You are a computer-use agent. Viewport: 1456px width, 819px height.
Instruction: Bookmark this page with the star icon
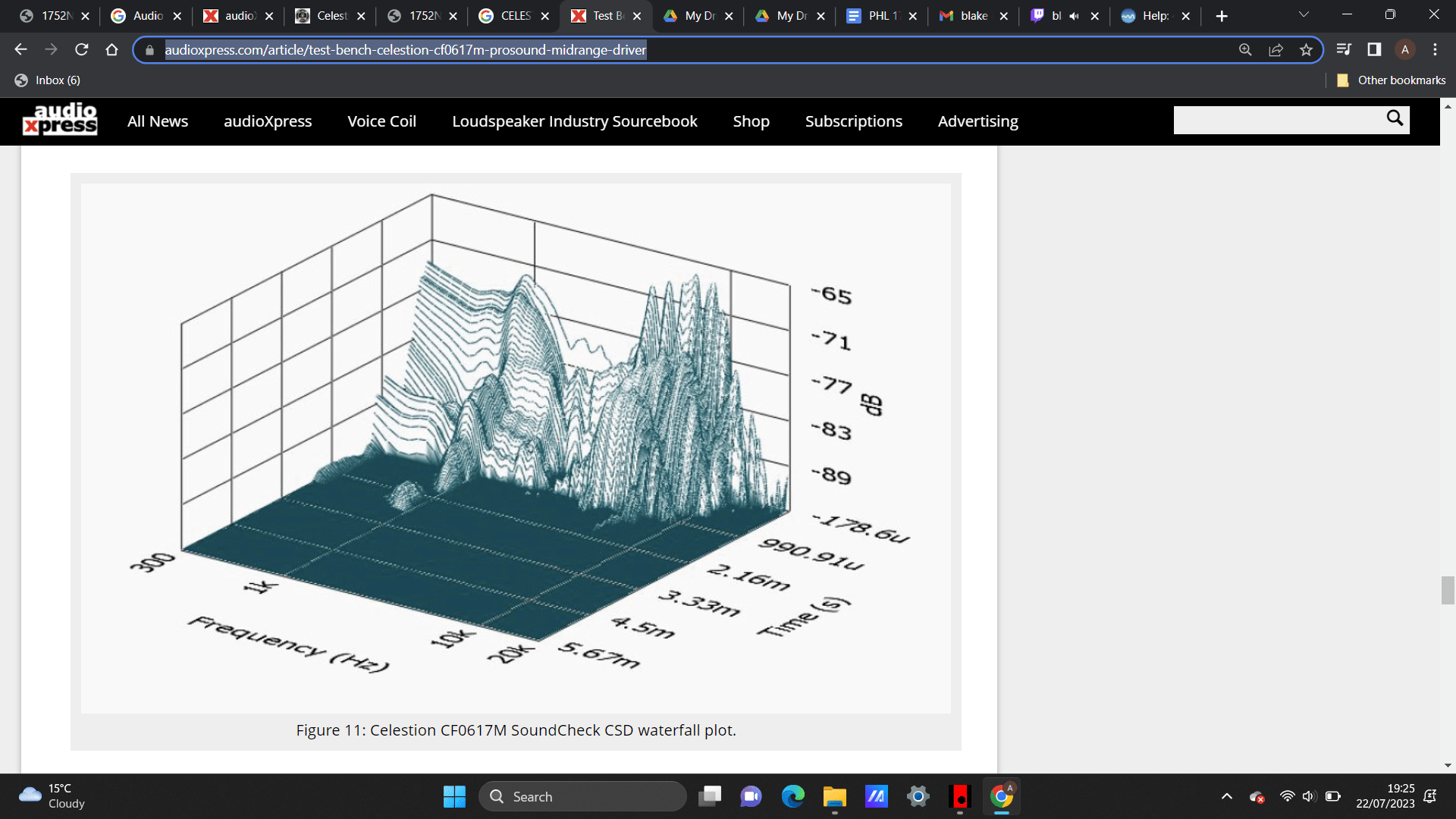(x=1306, y=49)
